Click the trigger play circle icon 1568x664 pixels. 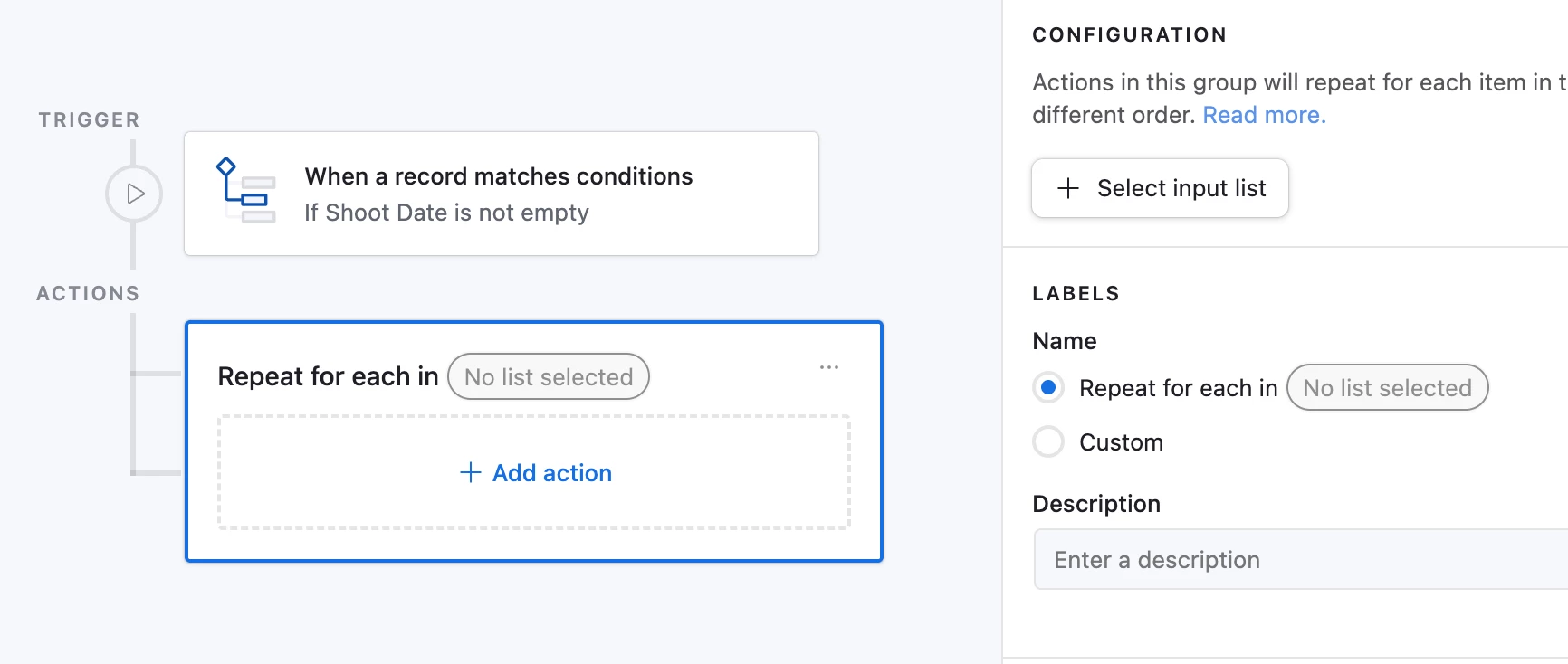(134, 194)
